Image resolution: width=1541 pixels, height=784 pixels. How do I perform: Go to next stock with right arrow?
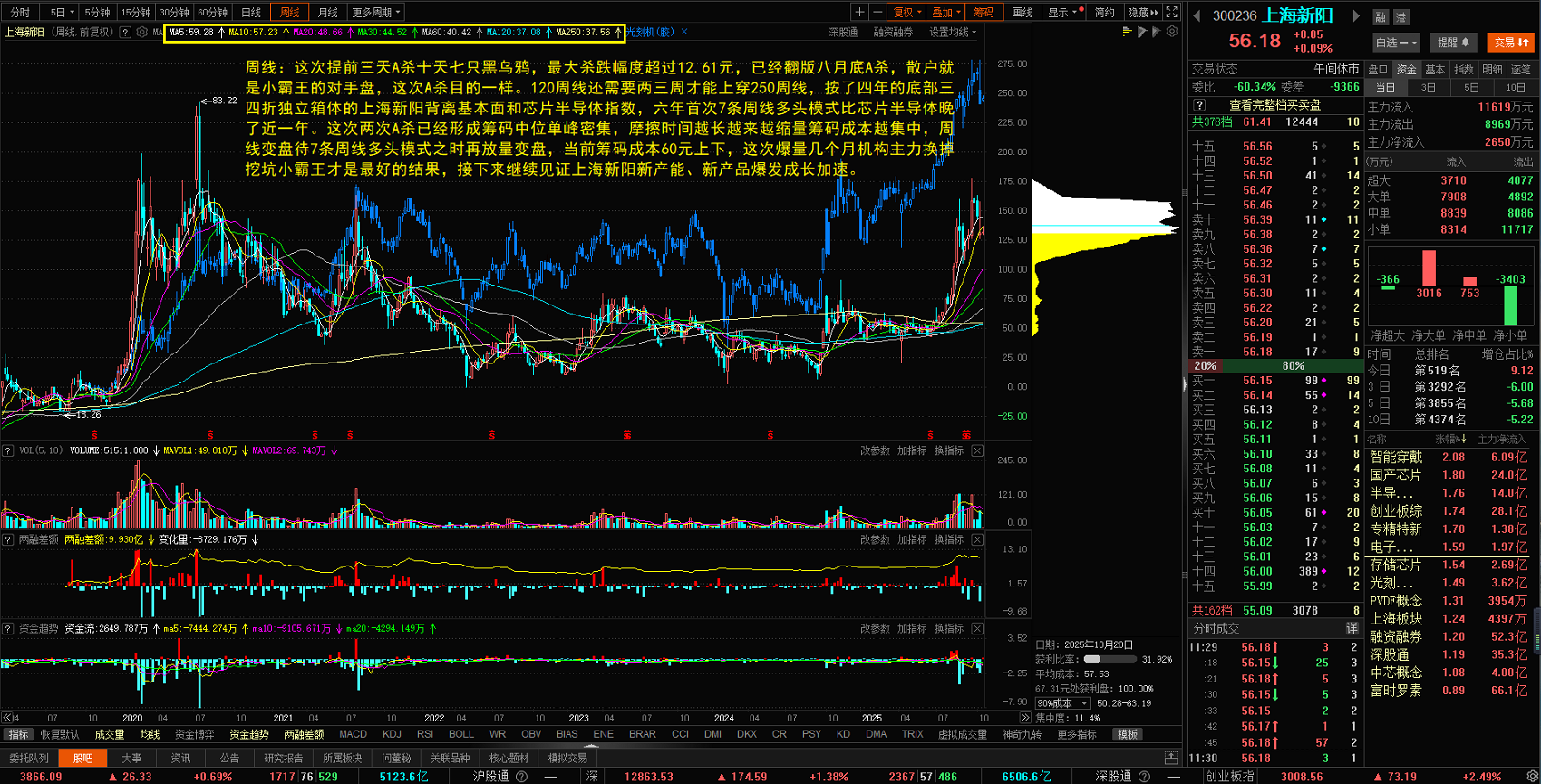coord(1356,15)
